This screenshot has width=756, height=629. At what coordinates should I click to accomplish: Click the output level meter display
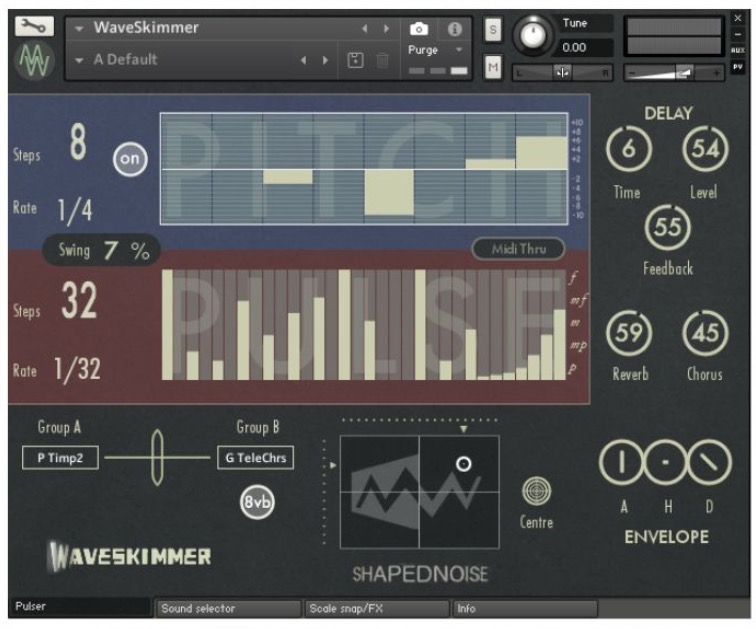tap(674, 36)
